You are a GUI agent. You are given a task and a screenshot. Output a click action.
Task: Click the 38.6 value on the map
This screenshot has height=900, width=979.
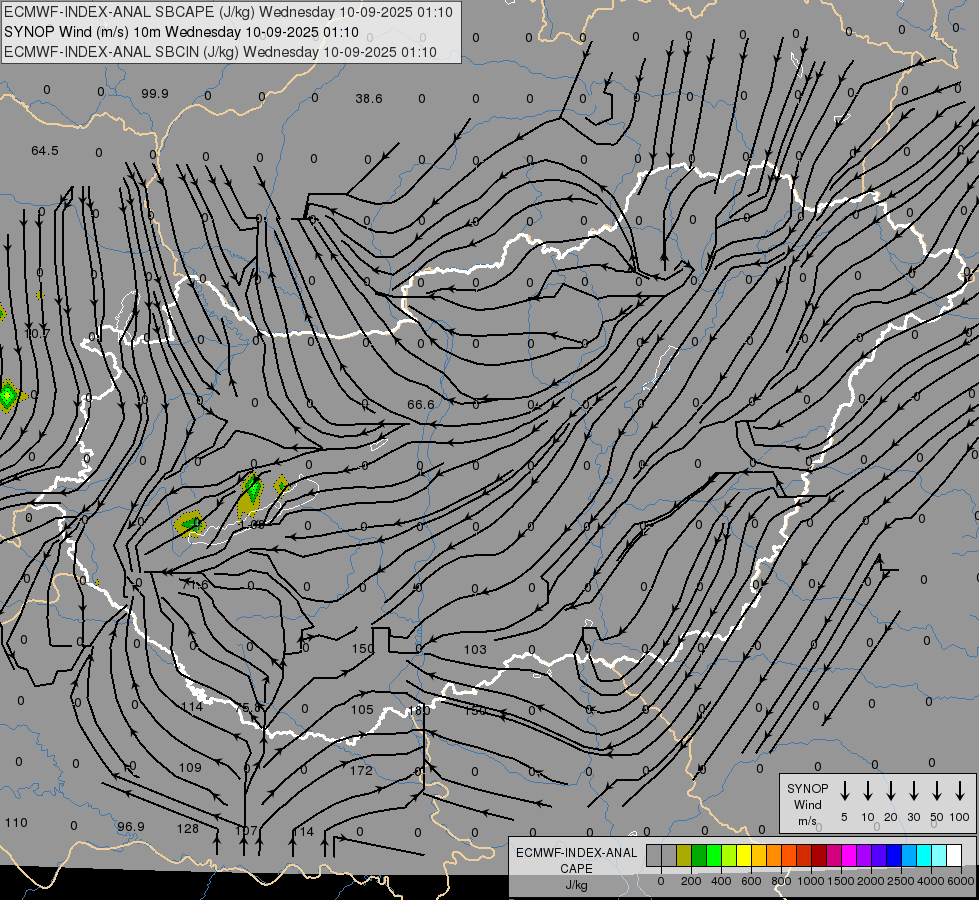pyautogui.click(x=368, y=99)
